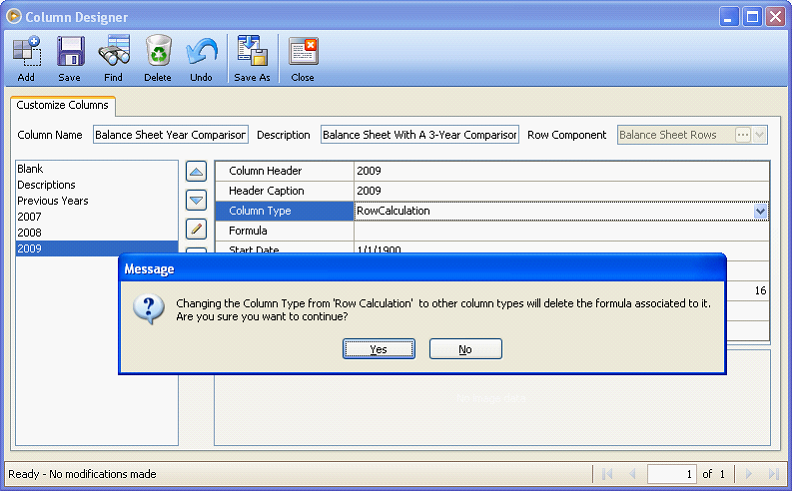Move selected column down with arrow button
Screen dimensions: 793x492
[x=196, y=200]
